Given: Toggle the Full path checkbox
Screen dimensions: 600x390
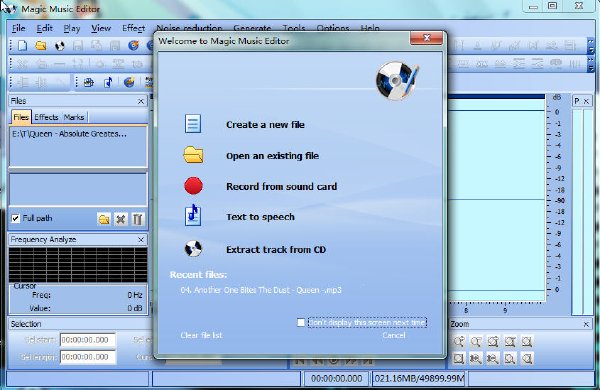Looking at the screenshot, I should coord(15,219).
